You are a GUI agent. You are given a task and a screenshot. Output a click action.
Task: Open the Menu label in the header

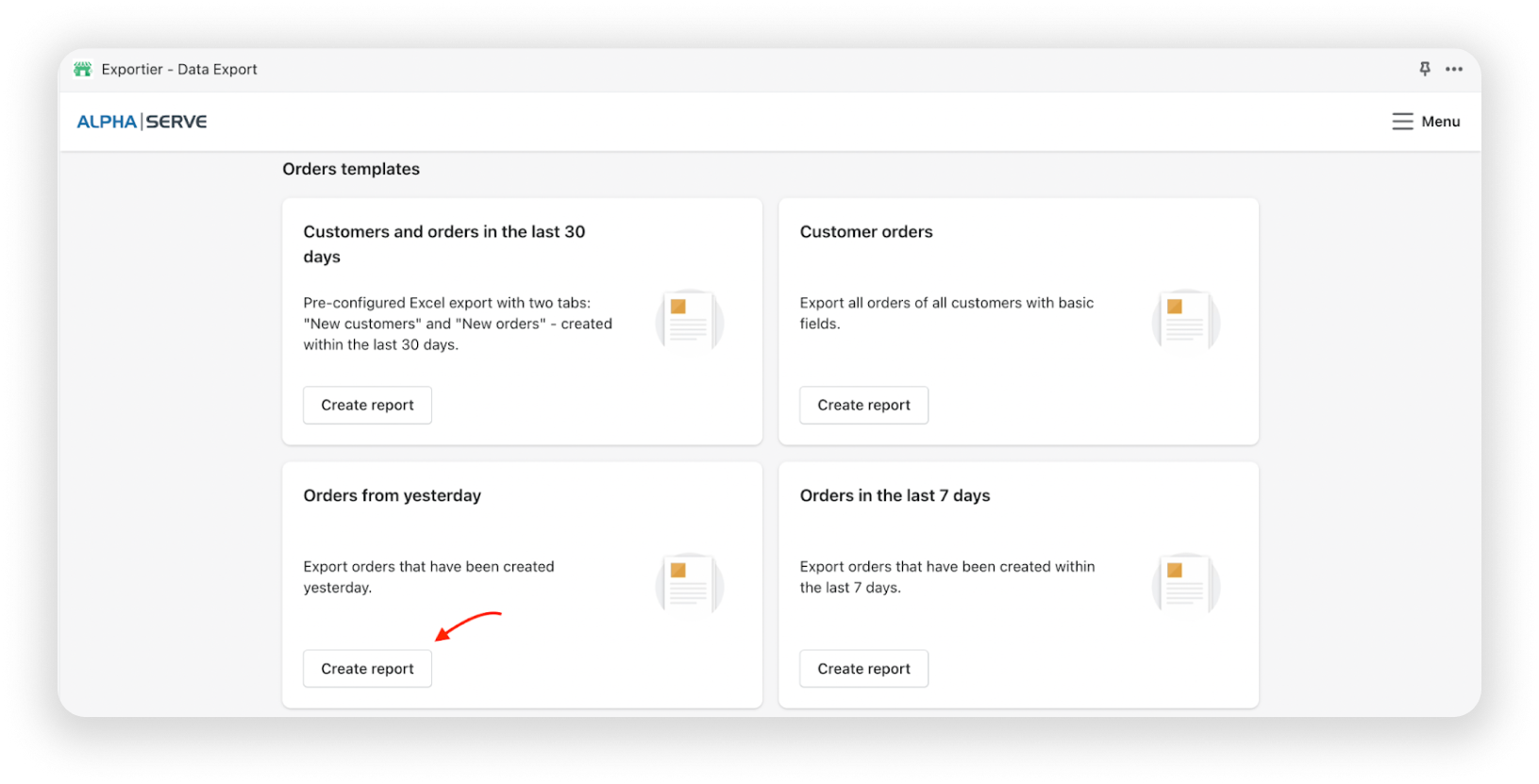[1440, 122]
